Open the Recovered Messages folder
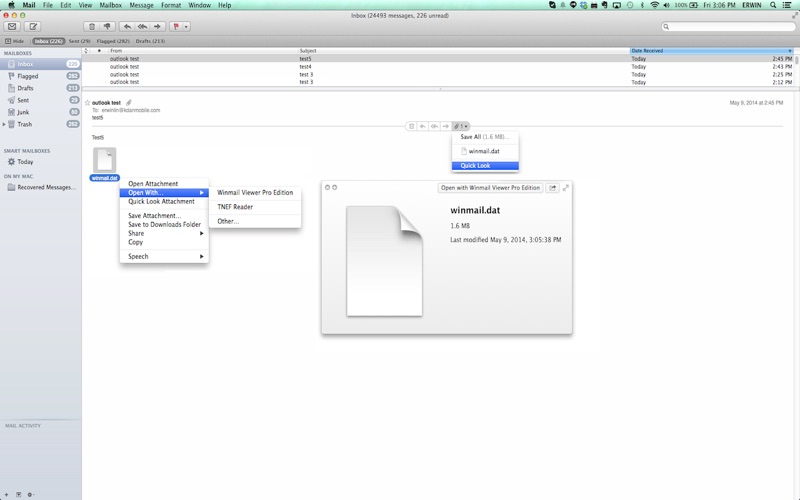 point(40,187)
